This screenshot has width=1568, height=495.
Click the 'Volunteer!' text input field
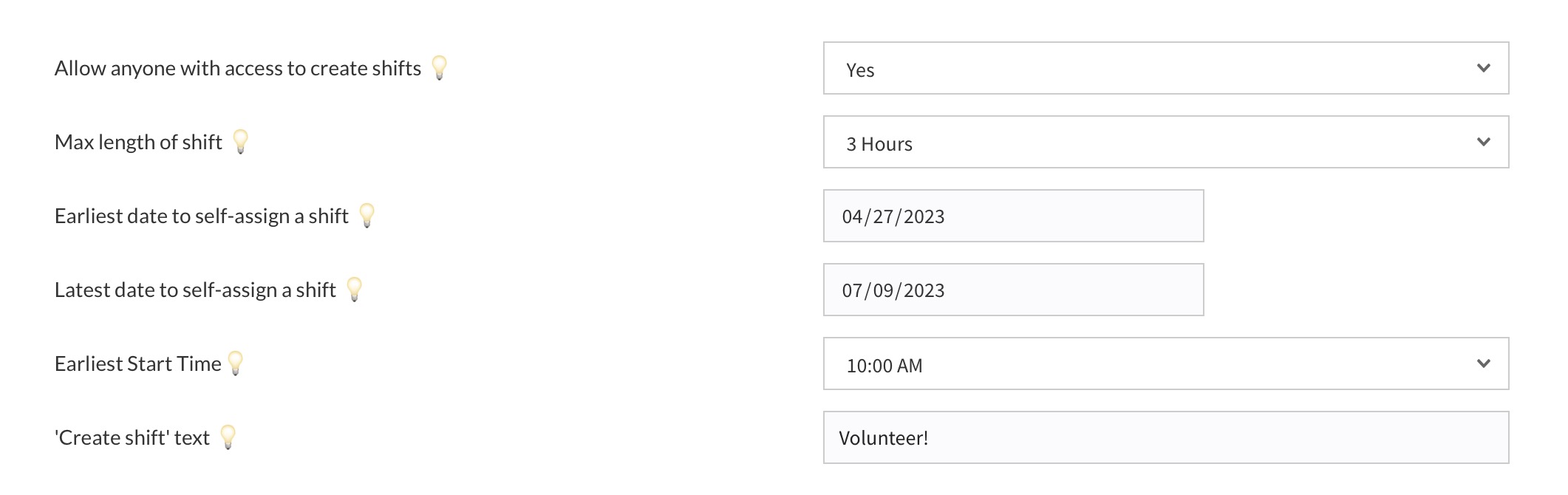(x=1165, y=438)
